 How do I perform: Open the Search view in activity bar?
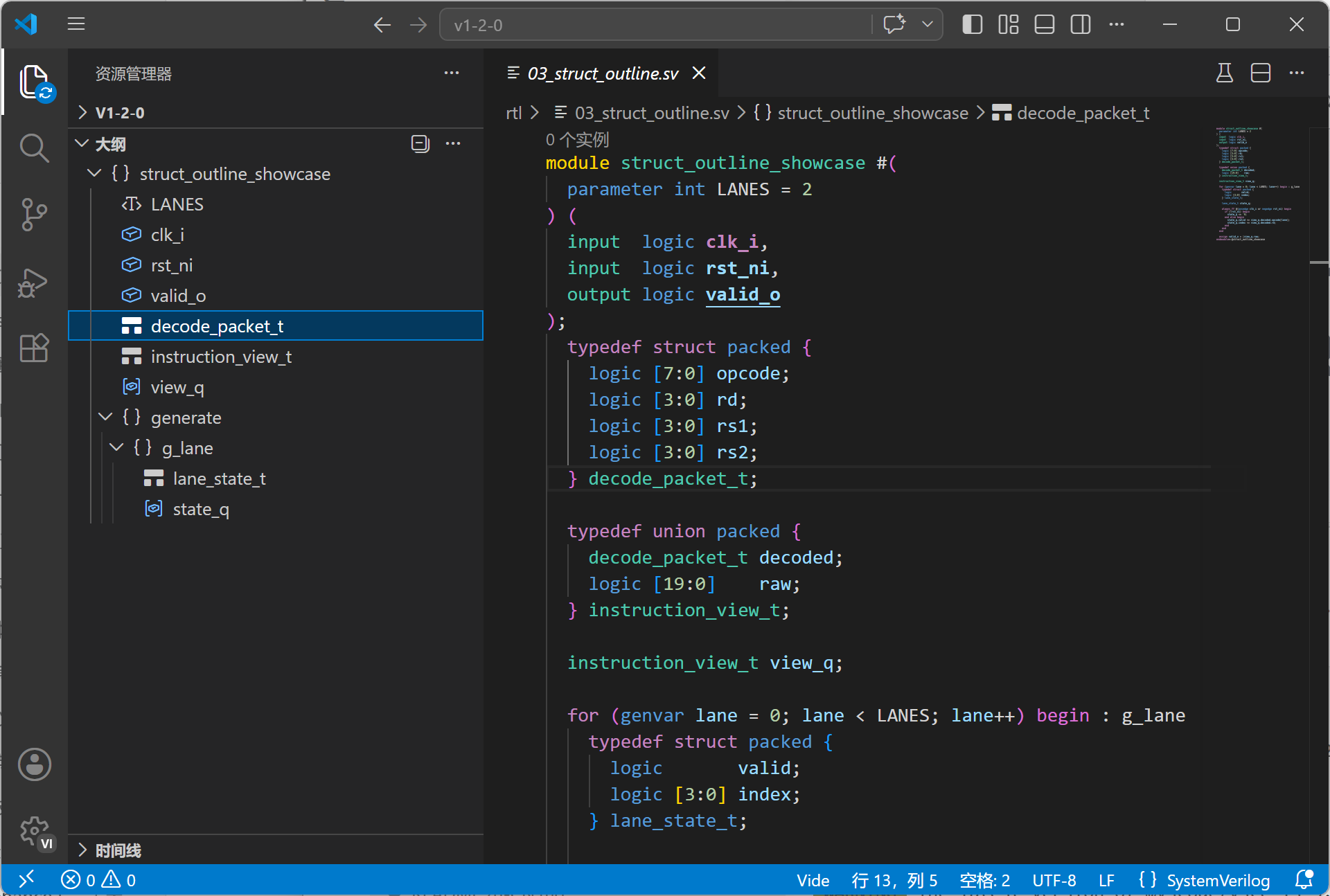[x=35, y=147]
